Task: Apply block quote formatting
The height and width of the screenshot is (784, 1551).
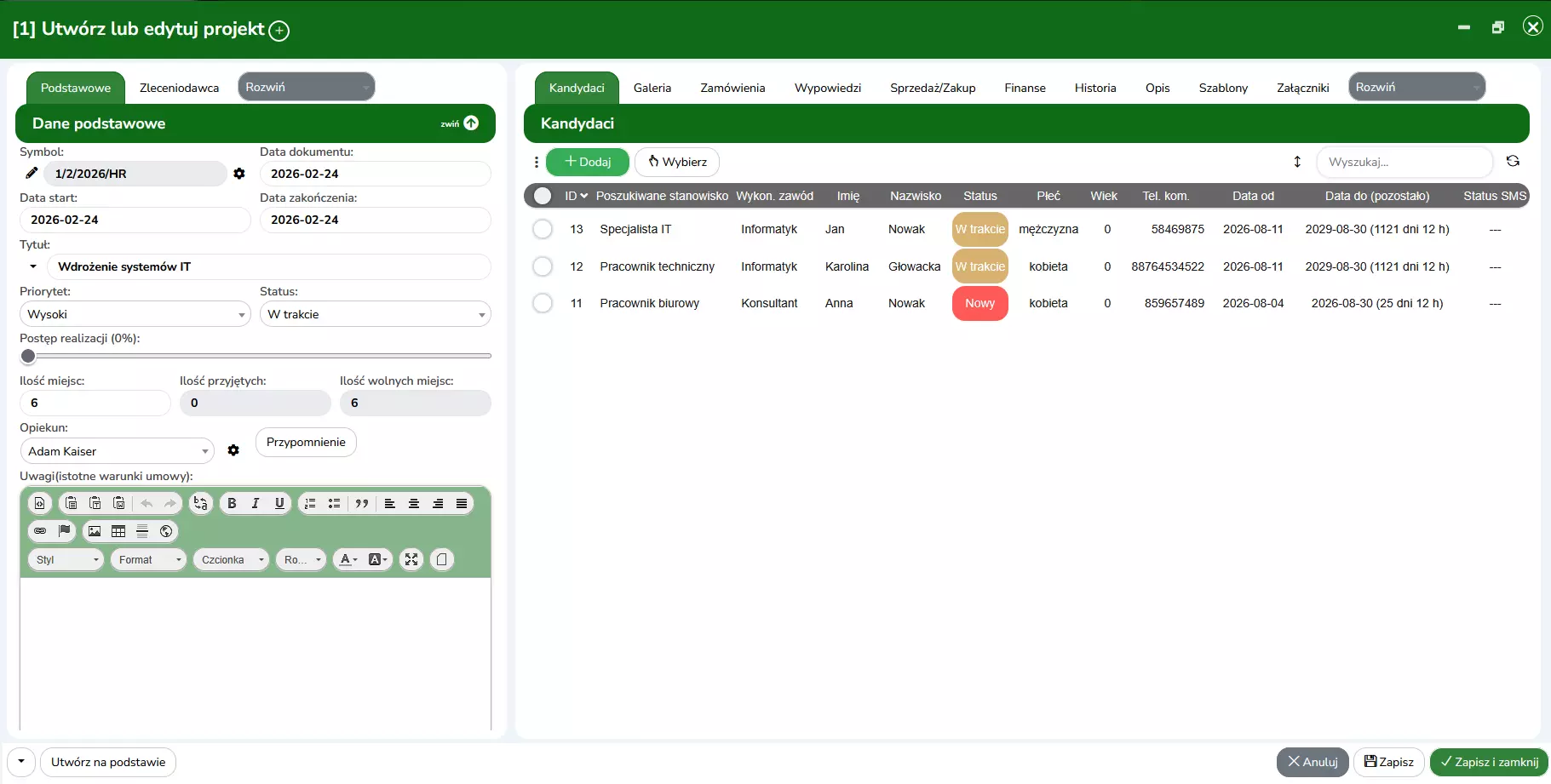Action: 362,503
